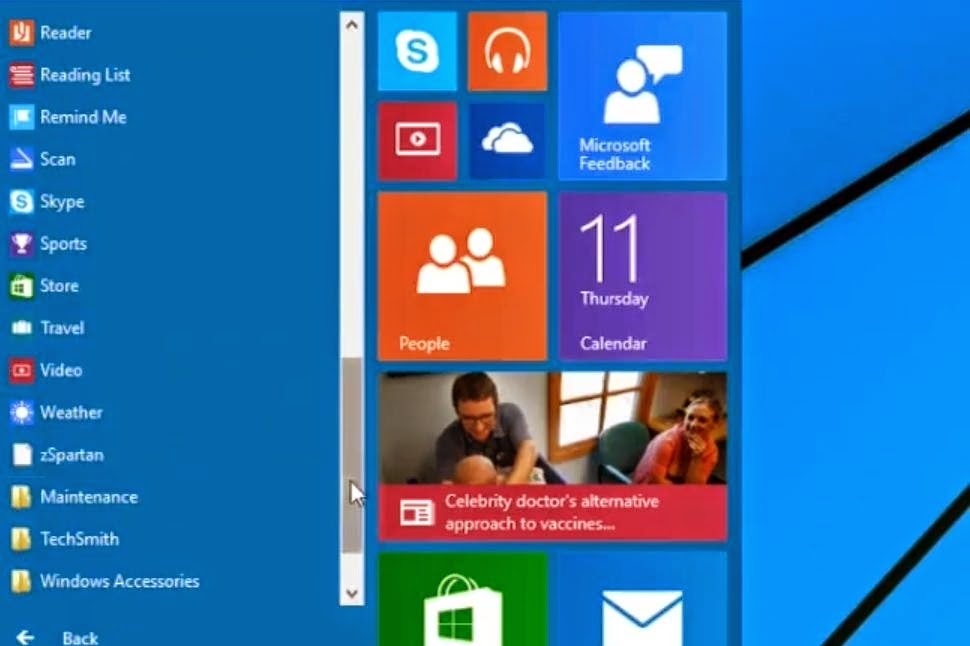Open the green Store tile
The height and width of the screenshot is (646, 970).
pos(463,600)
